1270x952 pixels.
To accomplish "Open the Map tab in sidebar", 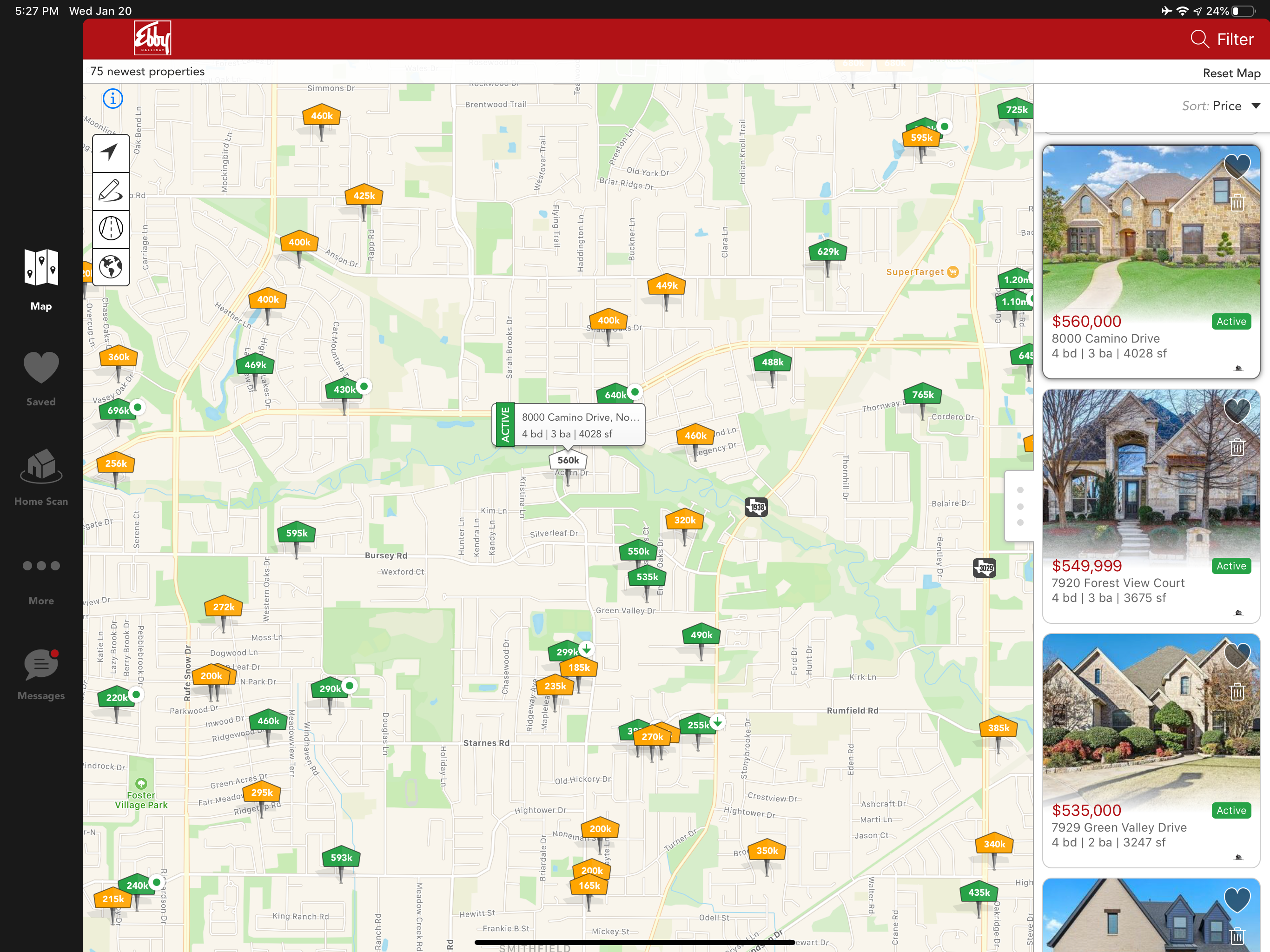I will click(41, 280).
